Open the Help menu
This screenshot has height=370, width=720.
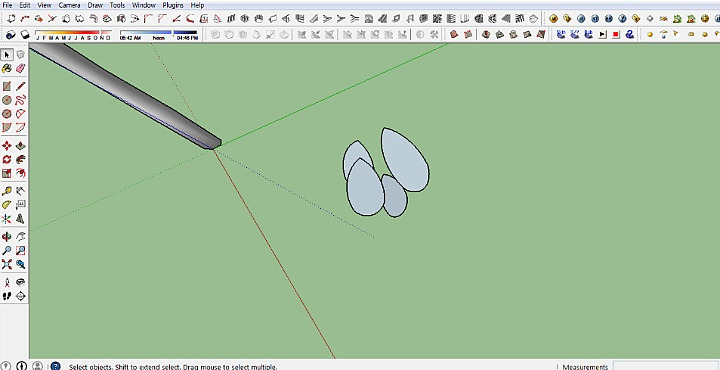coord(197,5)
